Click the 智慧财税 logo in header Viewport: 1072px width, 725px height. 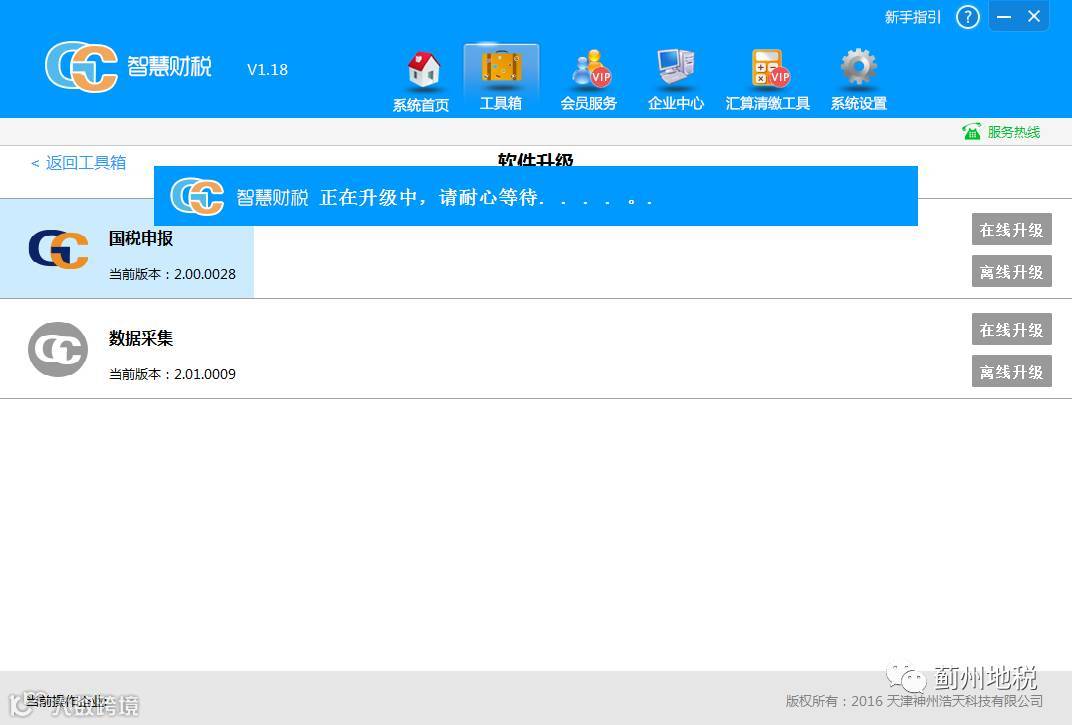tap(129, 66)
